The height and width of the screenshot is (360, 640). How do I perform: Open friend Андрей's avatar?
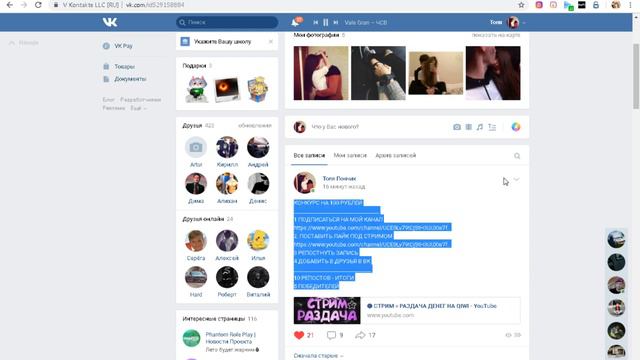258,147
